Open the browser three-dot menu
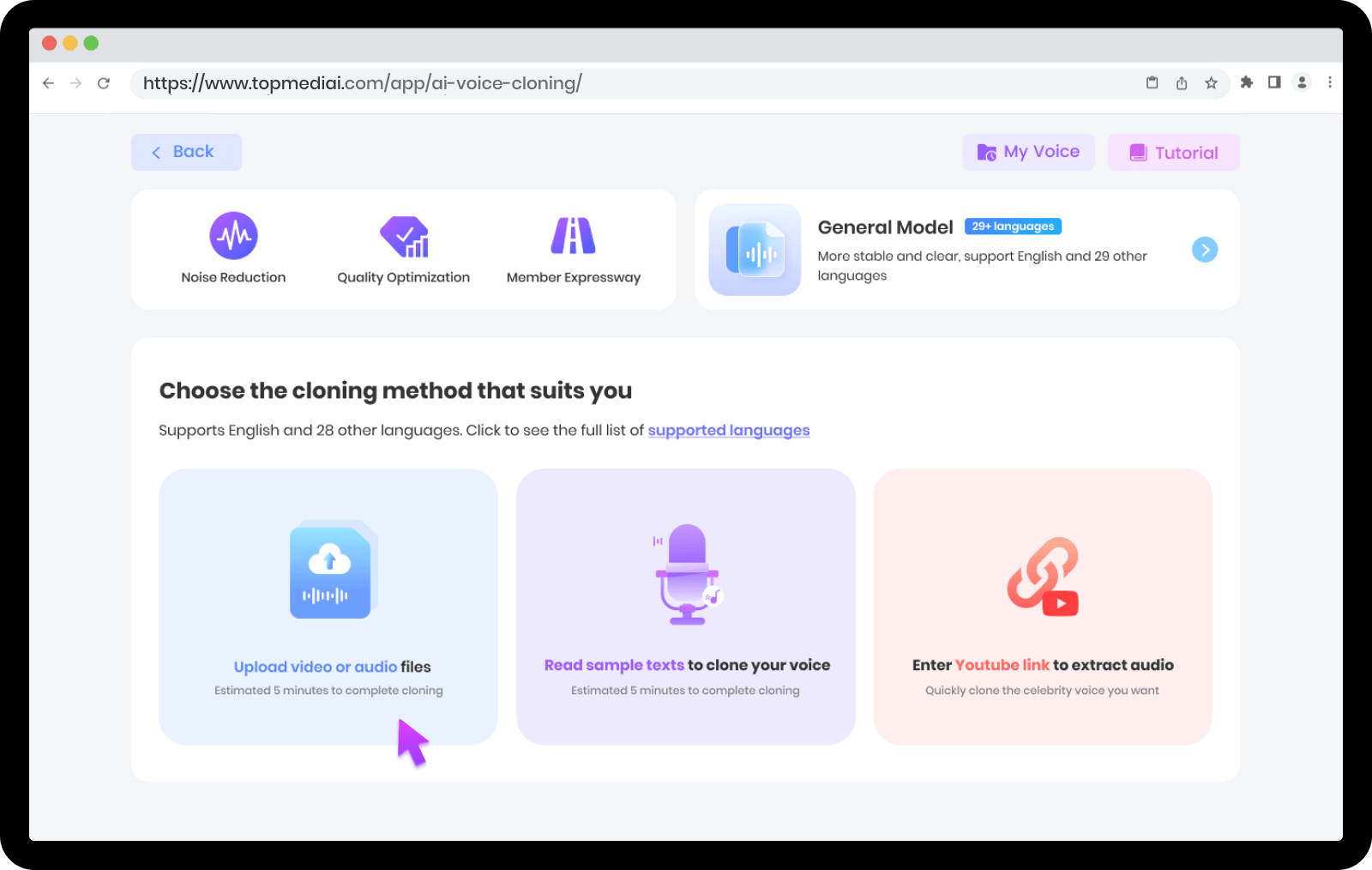This screenshot has width=1372, height=870. click(1330, 82)
